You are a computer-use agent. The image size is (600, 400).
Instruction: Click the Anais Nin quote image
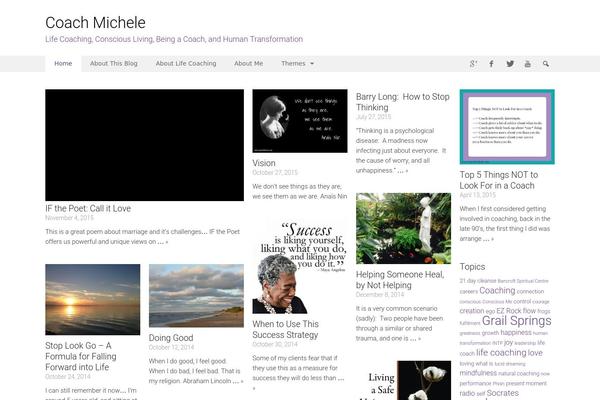[300, 121]
